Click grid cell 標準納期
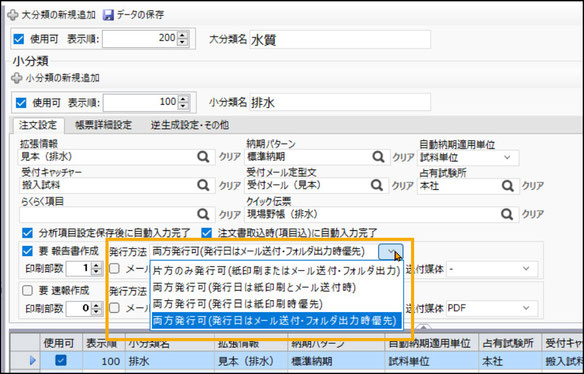 coord(336,361)
